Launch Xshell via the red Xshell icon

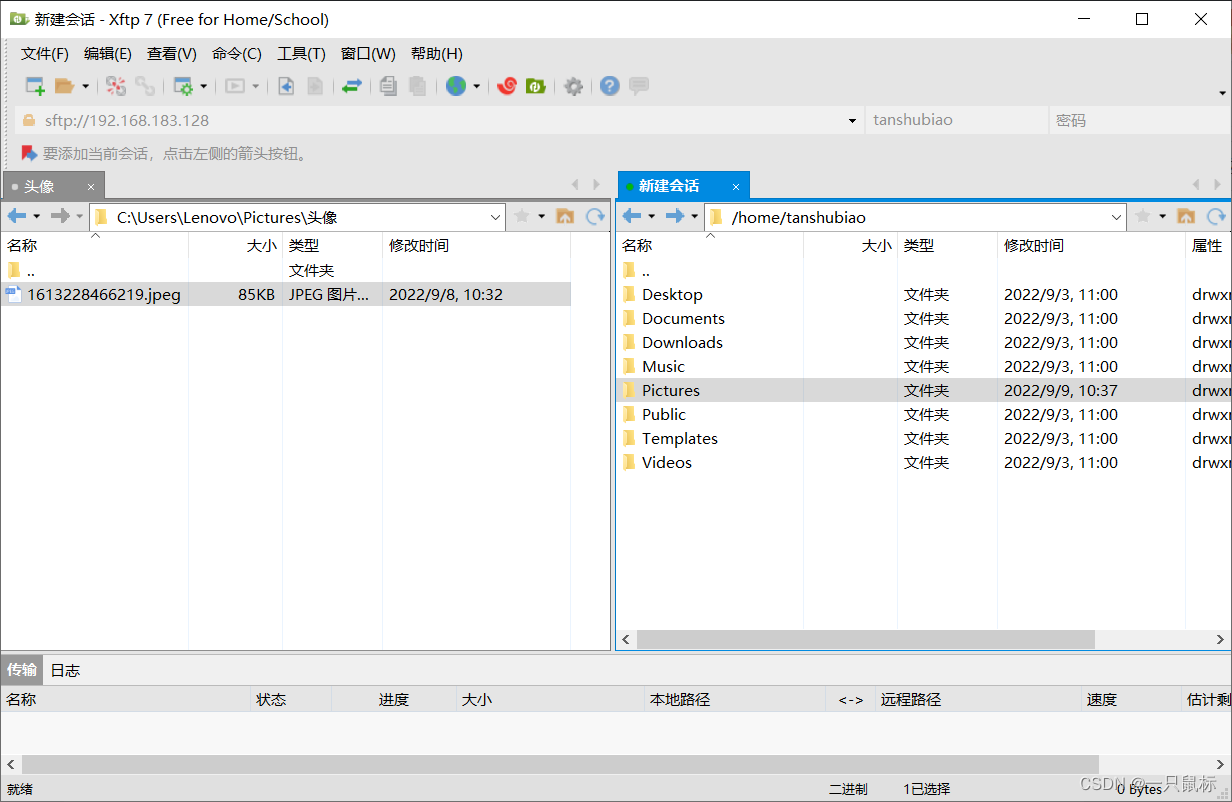click(506, 86)
